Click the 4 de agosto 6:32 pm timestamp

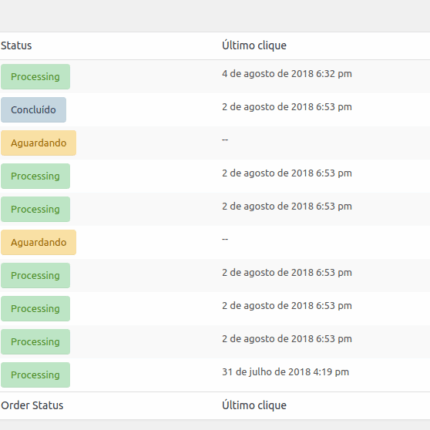(287, 74)
